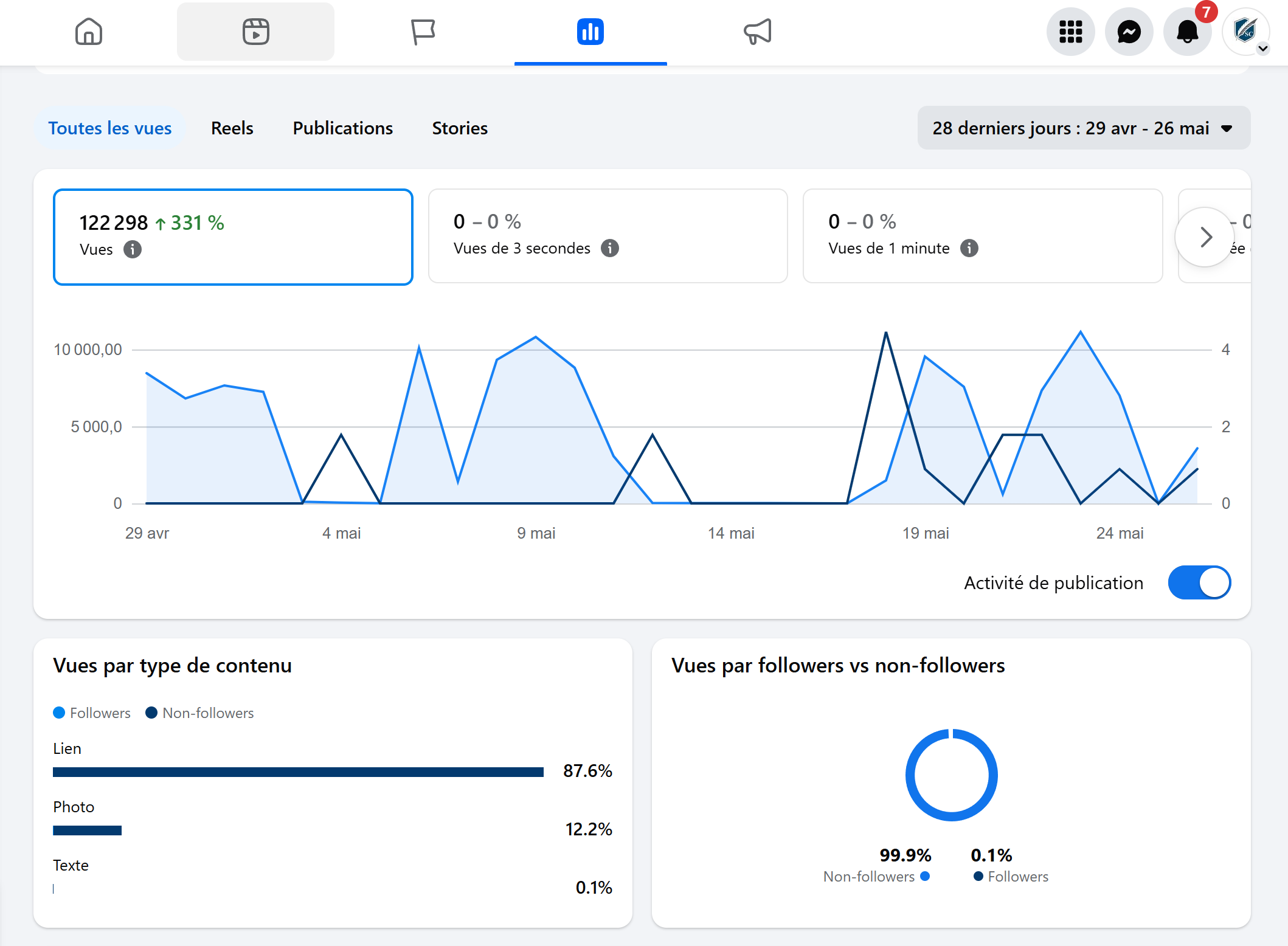Click the Followers legend dot in content type card

pos(59,713)
